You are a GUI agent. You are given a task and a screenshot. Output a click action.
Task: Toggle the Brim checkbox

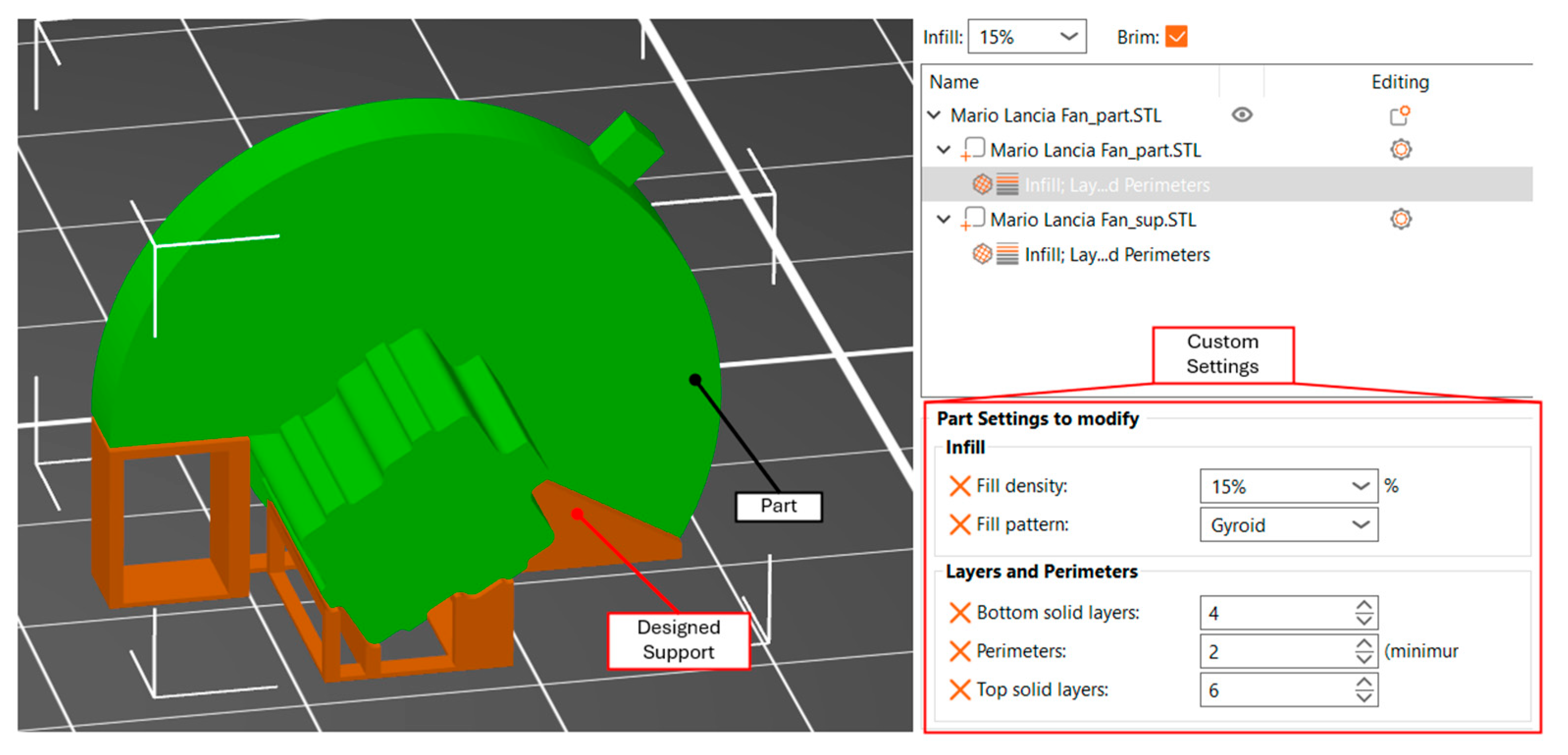pos(1176,37)
